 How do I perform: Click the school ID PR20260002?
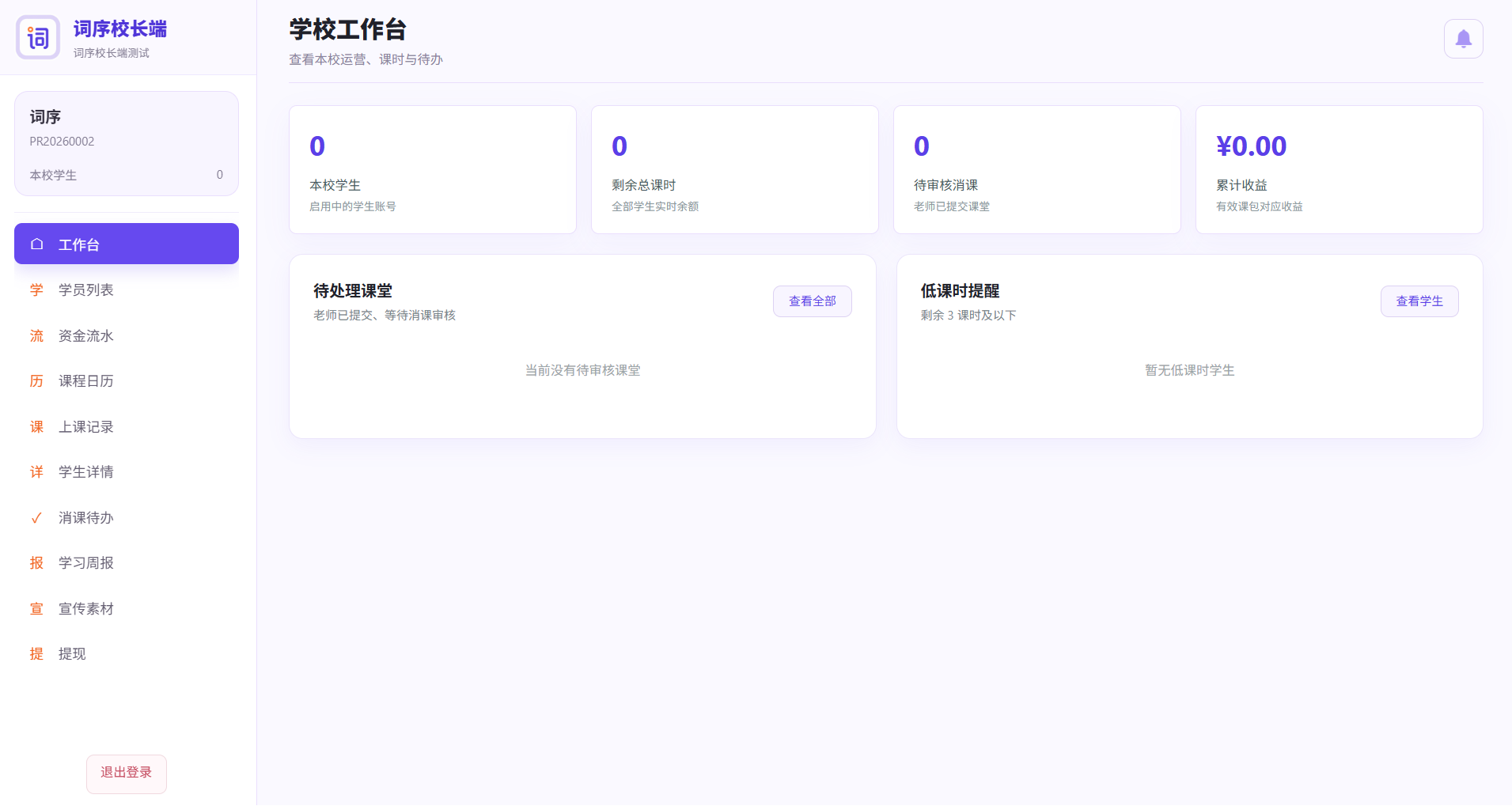pyautogui.click(x=62, y=142)
